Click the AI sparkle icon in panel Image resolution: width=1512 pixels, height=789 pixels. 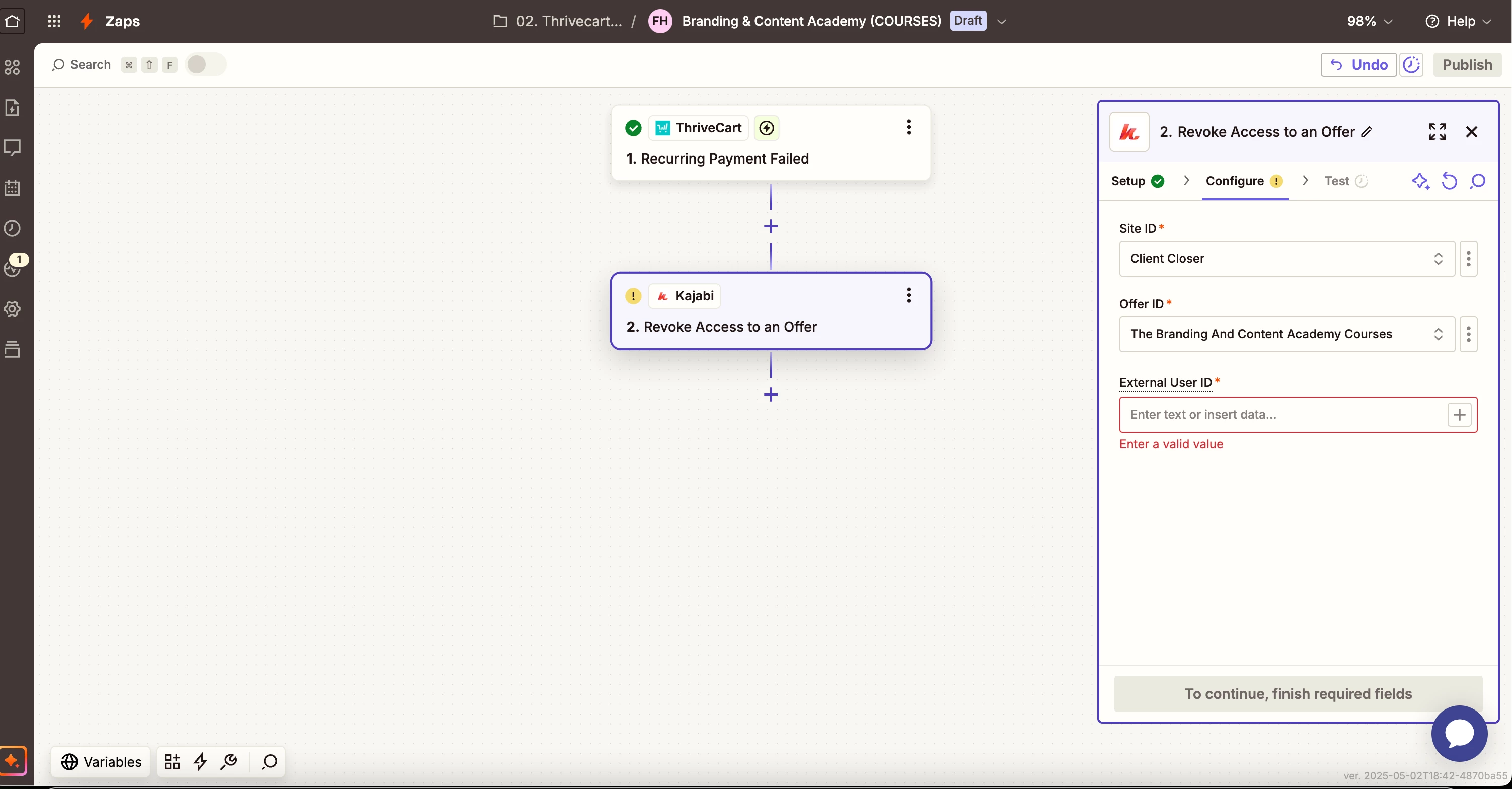click(x=1421, y=181)
